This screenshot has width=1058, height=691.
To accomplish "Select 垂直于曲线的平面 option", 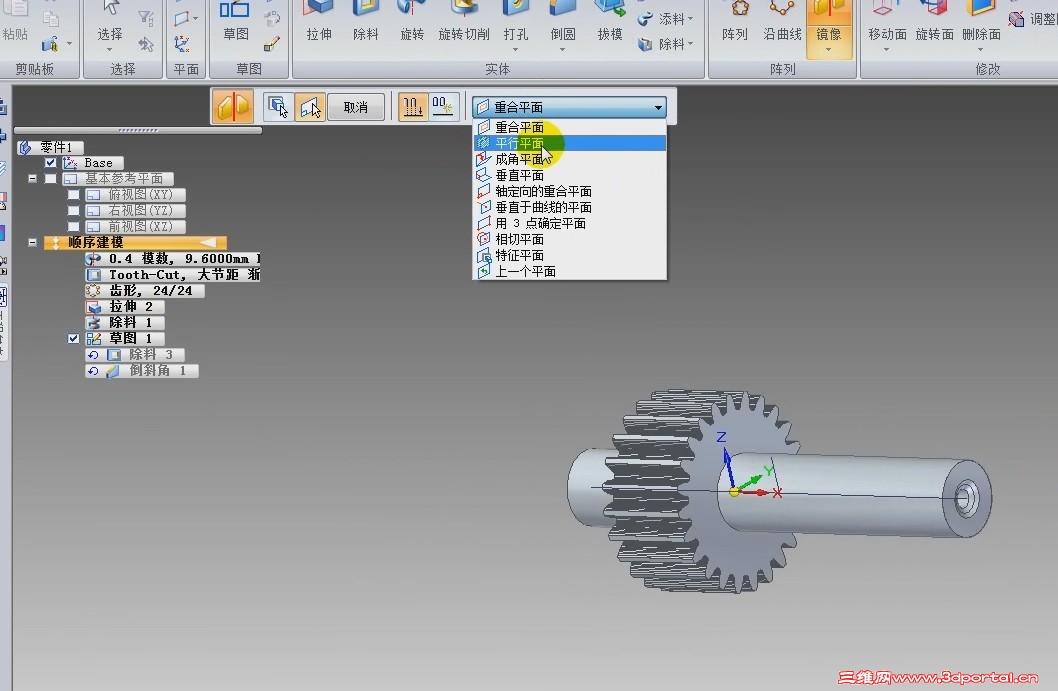I will (x=569, y=207).
